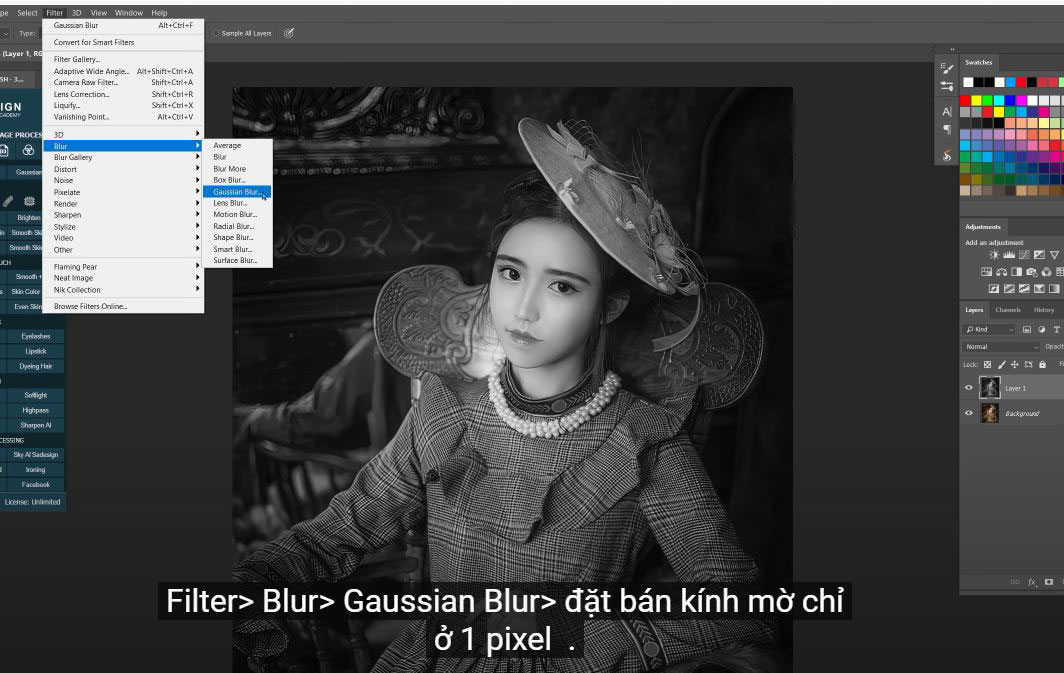Open Camera Raw Filter...
This screenshot has height=673, width=1064.
[x=123, y=82]
